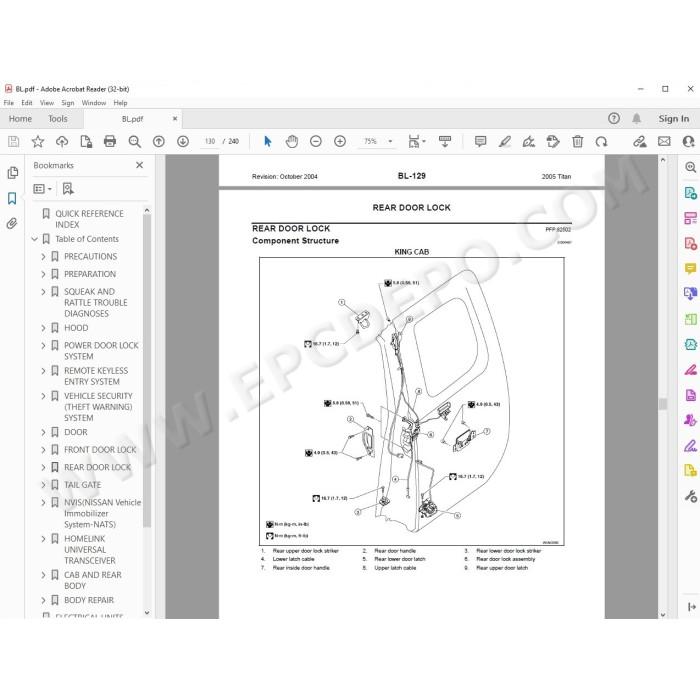Viewport: 700px width, 700px height.
Task: Open the fit page options icon
Action: click(417, 142)
